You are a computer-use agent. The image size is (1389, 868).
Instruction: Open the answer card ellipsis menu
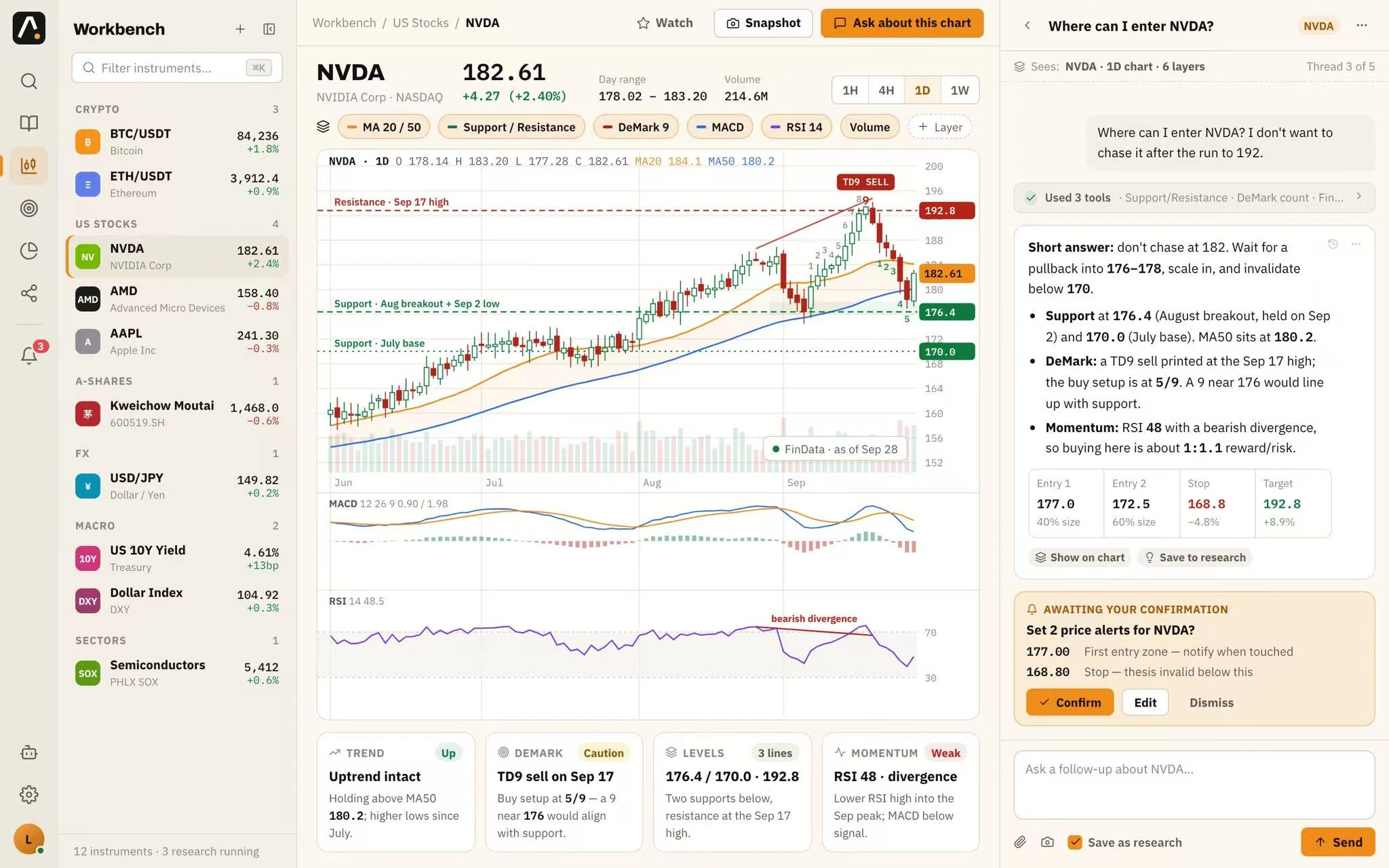coord(1356,244)
